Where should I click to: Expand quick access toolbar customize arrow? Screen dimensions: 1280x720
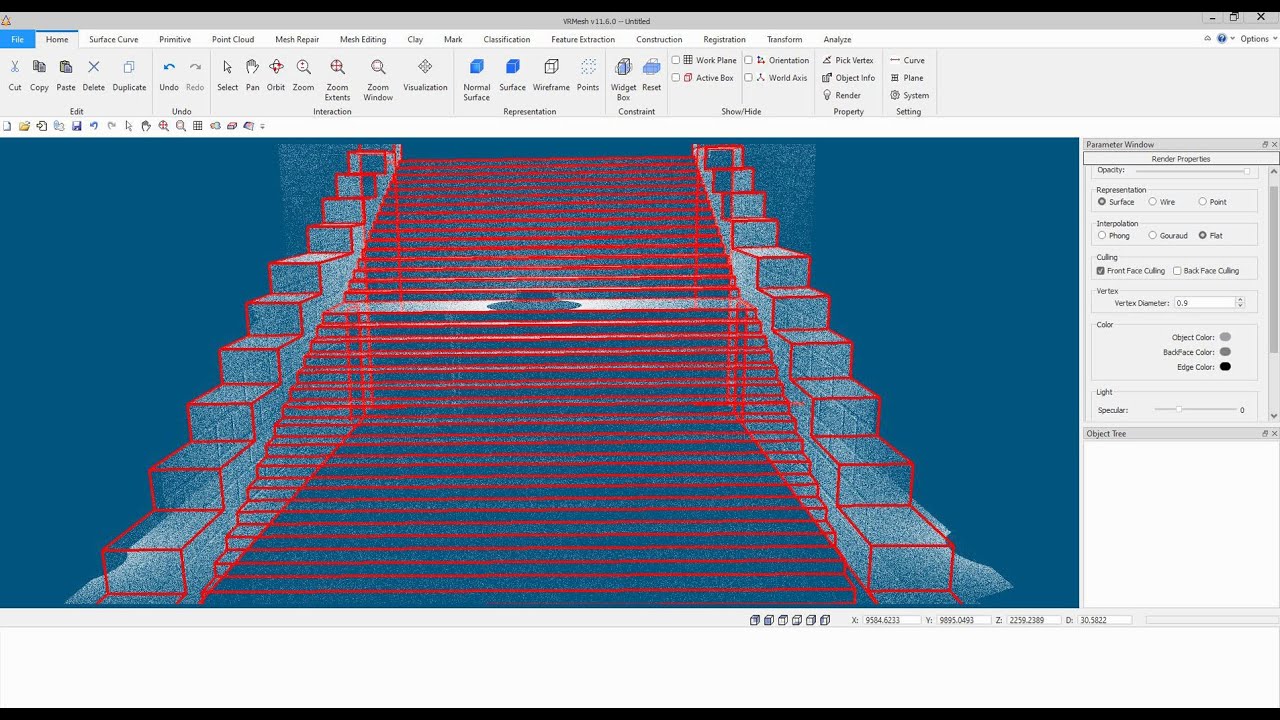click(x=262, y=127)
